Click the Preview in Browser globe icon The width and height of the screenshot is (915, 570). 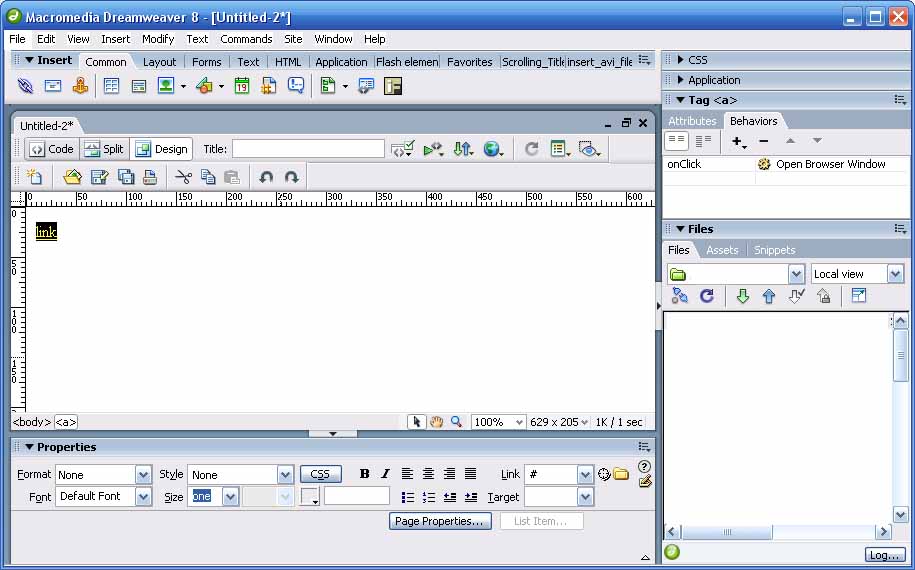point(493,149)
